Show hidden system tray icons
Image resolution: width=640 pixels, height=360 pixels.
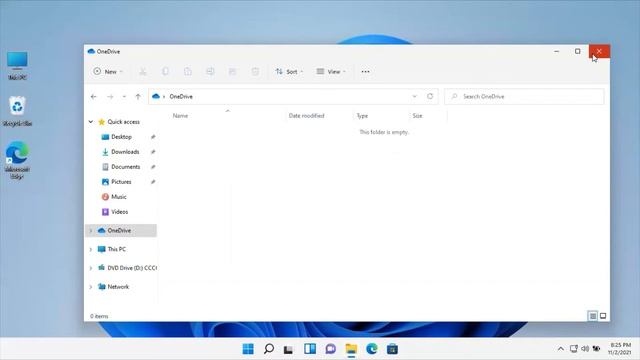pyautogui.click(x=561, y=349)
